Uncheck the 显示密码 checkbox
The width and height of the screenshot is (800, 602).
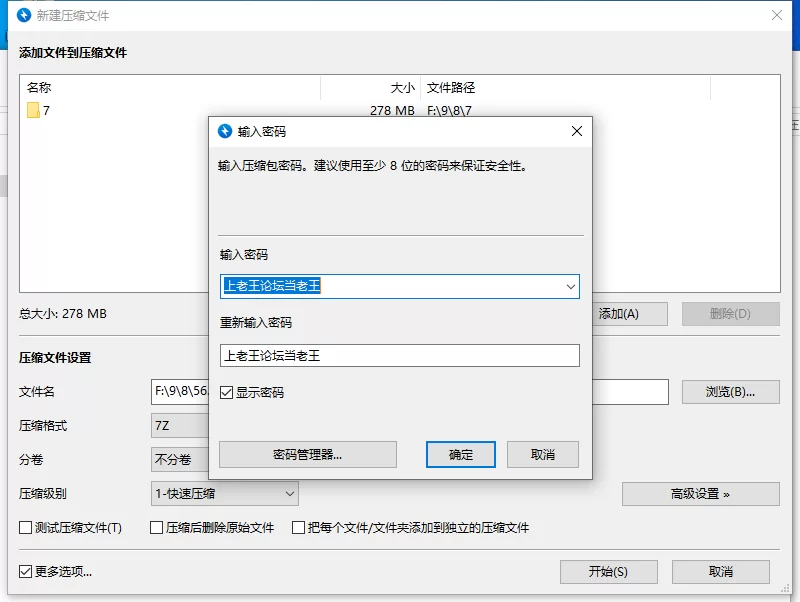227,392
